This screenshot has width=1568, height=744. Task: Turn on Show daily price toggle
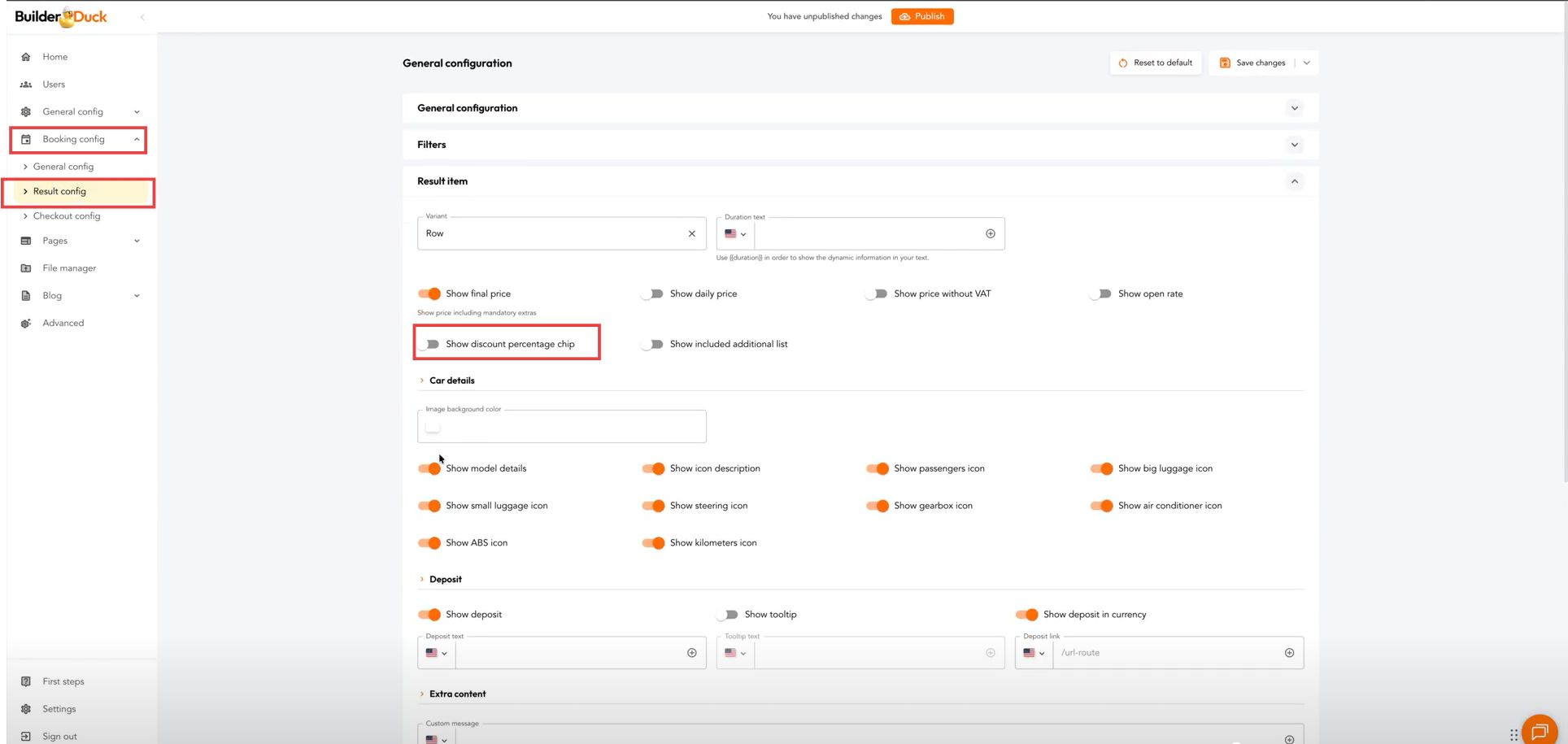tap(653, 294)
